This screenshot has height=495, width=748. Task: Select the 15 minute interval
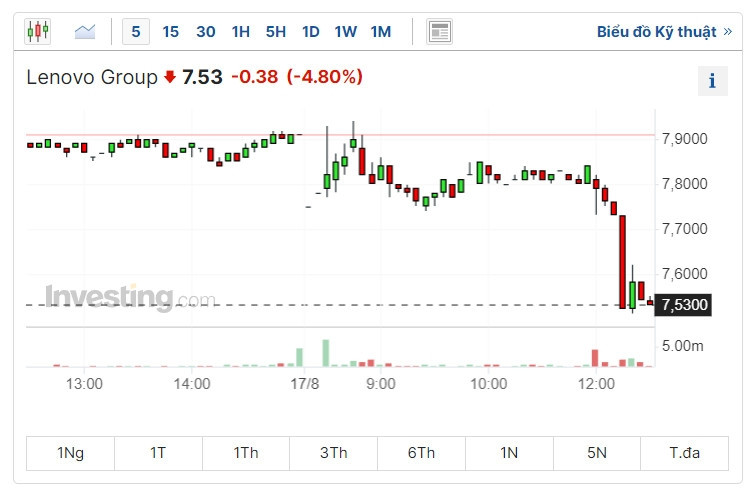click(x=170, y=32)
